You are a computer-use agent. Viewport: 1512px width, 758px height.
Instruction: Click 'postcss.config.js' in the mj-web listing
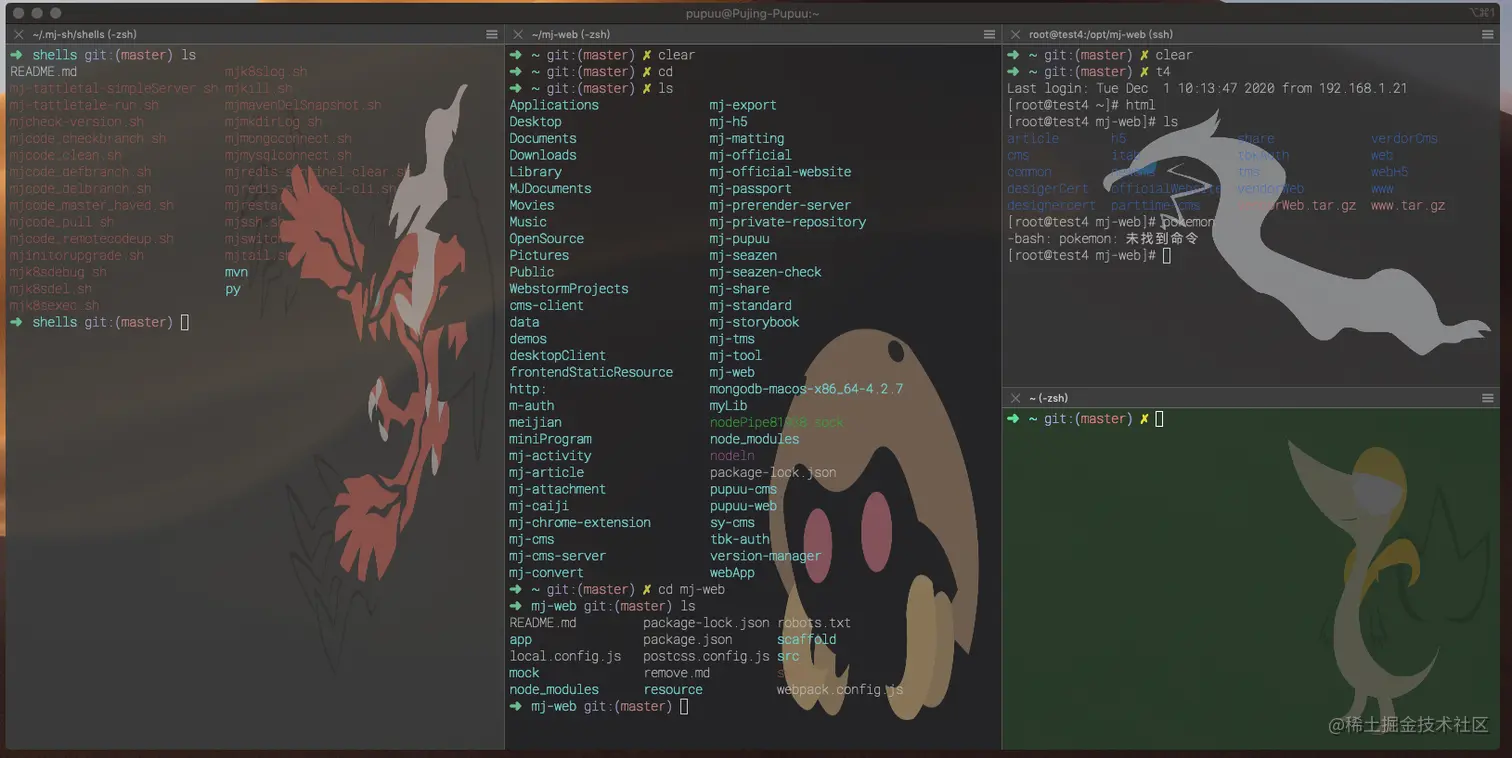tap(706, 657)
